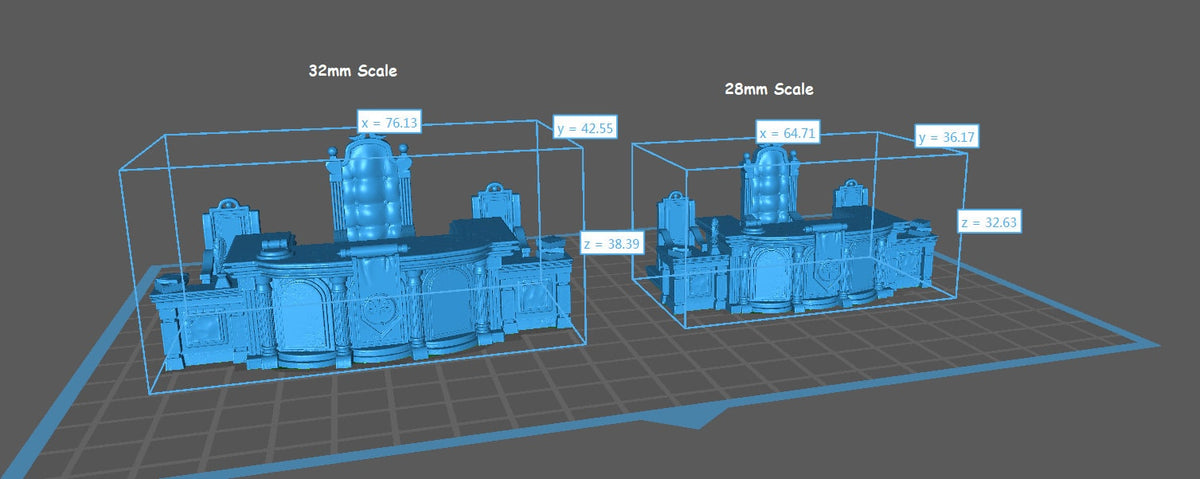1200x479 pixels.
Task: Click the "y = 36.17" dimension label
Action: pyautogui.click(x=947, y=137)
